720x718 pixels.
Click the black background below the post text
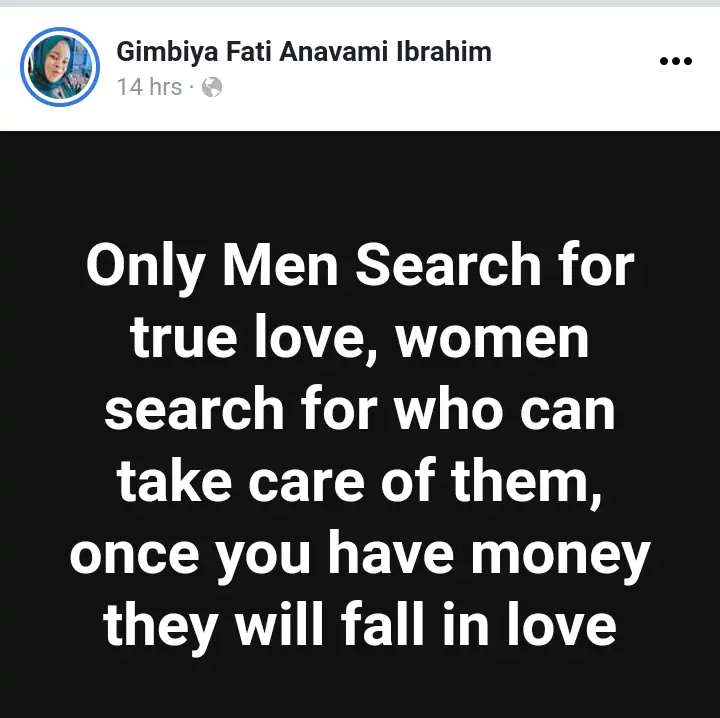tap(360, 689)
